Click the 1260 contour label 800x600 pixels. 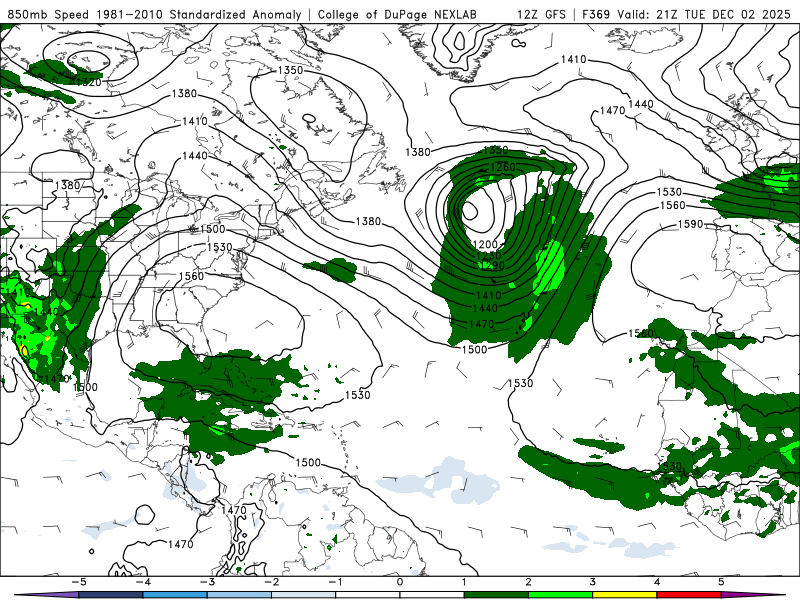(503, 167)
